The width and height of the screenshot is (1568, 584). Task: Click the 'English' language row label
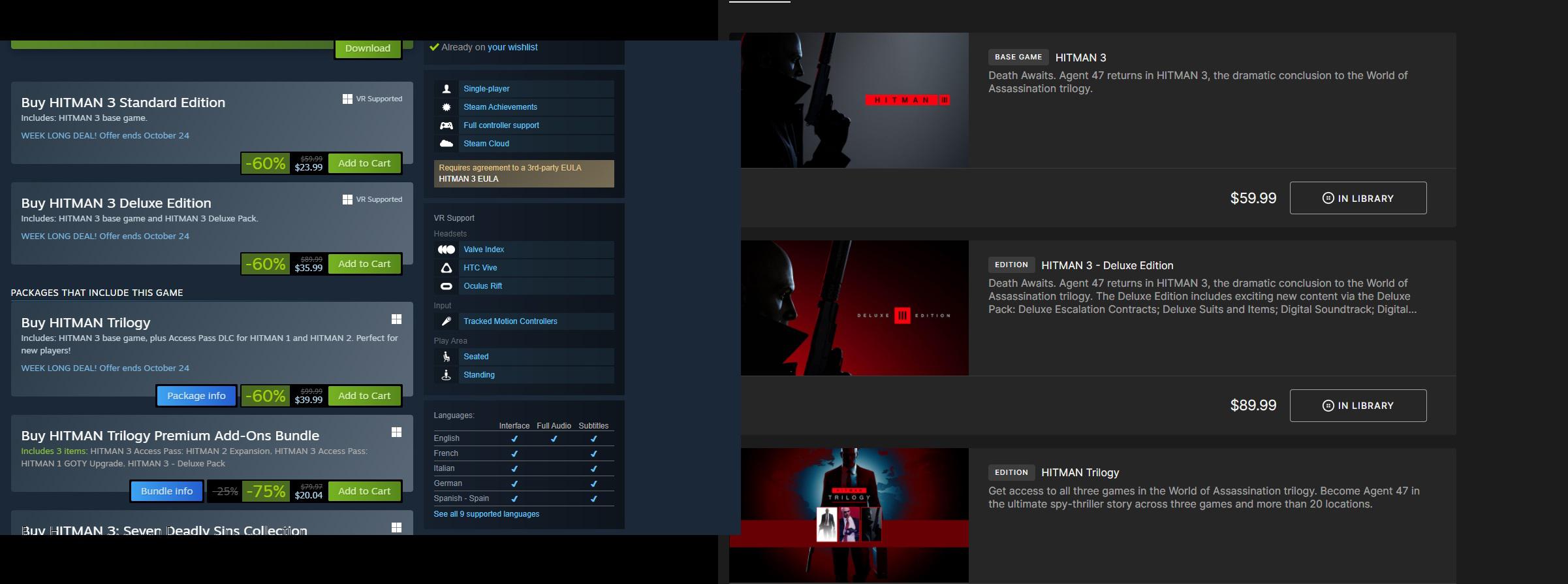click(447, 438)
